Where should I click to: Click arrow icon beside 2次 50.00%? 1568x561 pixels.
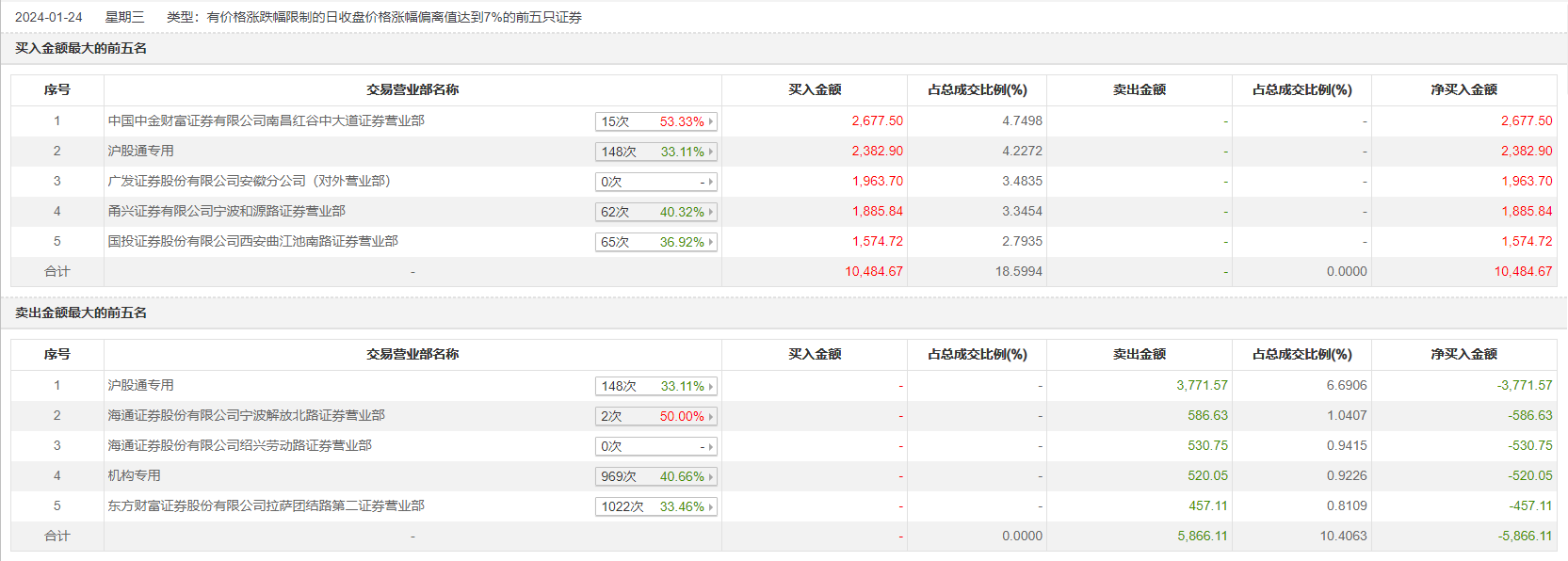[x=711, y=416]
